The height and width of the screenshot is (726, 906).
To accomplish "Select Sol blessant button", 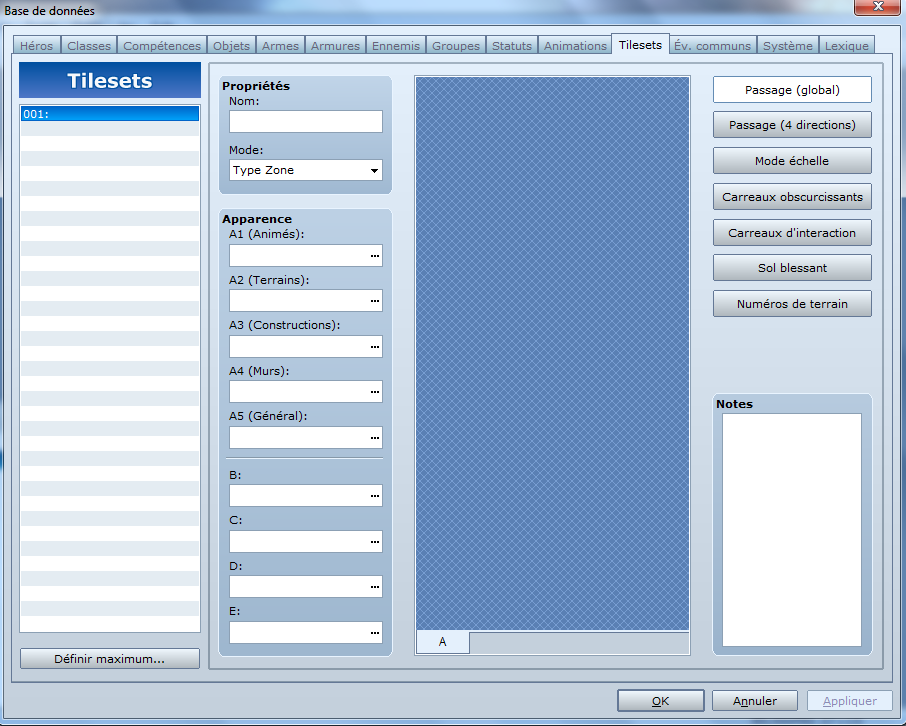I will (x=792, y=268).
